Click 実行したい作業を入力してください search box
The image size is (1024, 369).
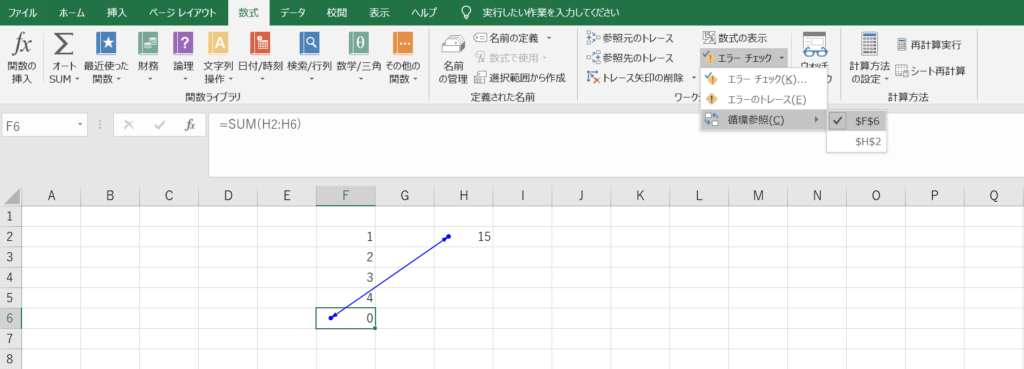point(551,12)
